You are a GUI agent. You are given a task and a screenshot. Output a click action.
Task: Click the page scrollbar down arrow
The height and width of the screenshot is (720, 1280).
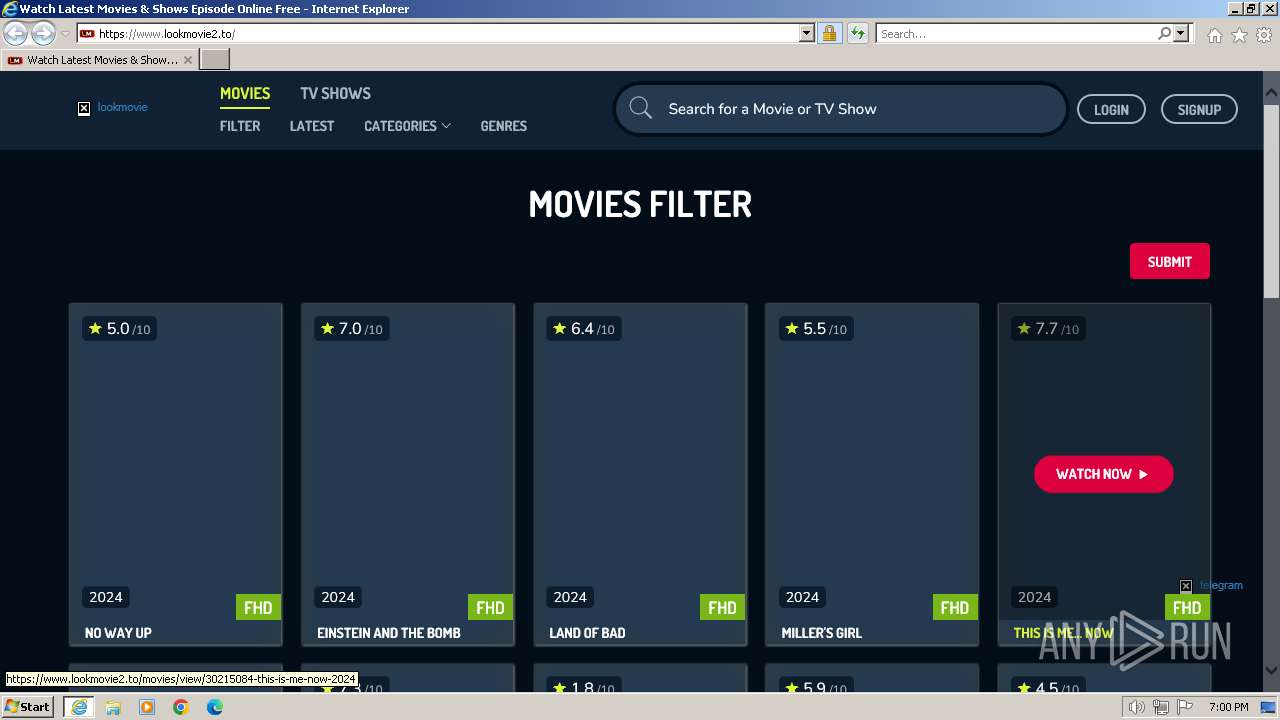click(1271, 670)
